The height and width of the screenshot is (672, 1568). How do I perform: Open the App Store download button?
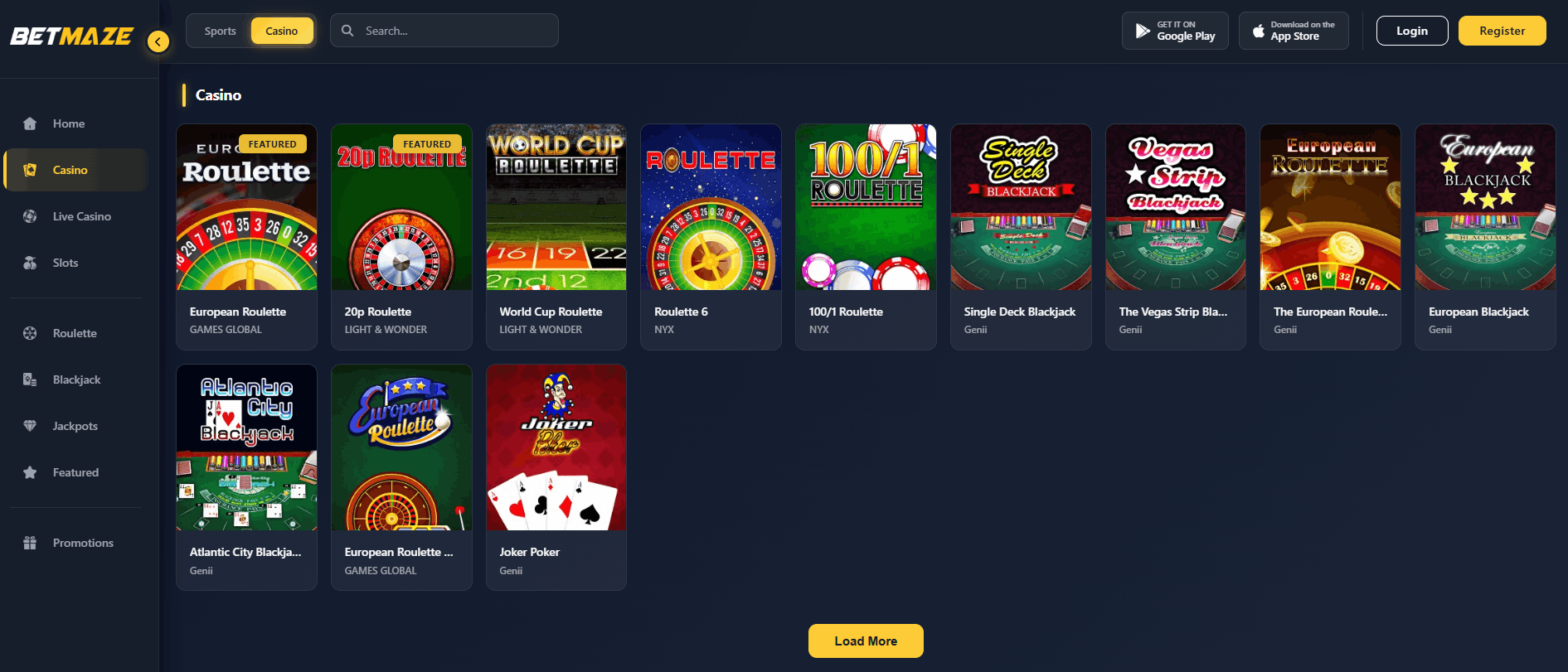[1294, 31]
